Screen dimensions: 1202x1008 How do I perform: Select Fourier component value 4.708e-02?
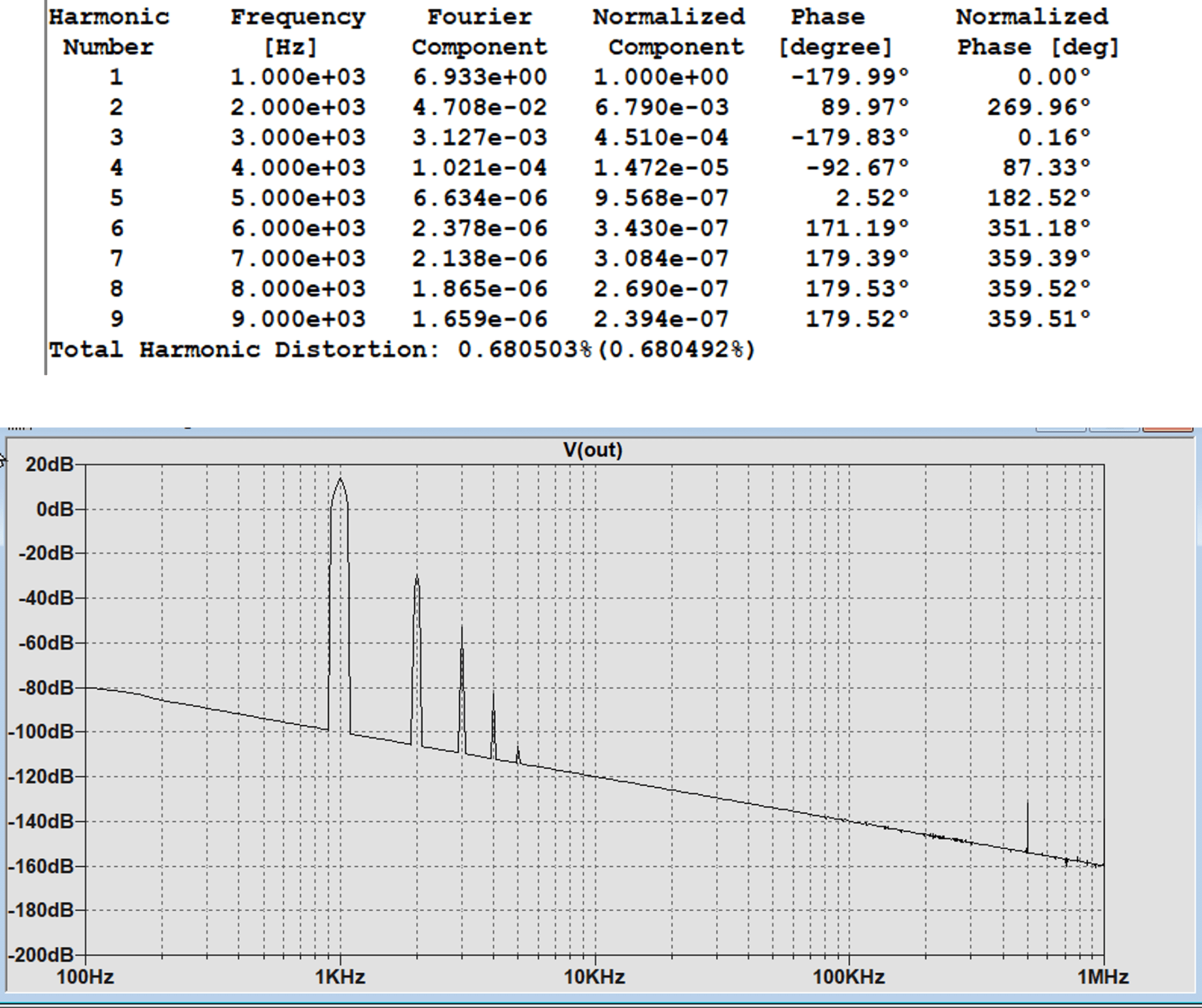[x=480, y=107]
